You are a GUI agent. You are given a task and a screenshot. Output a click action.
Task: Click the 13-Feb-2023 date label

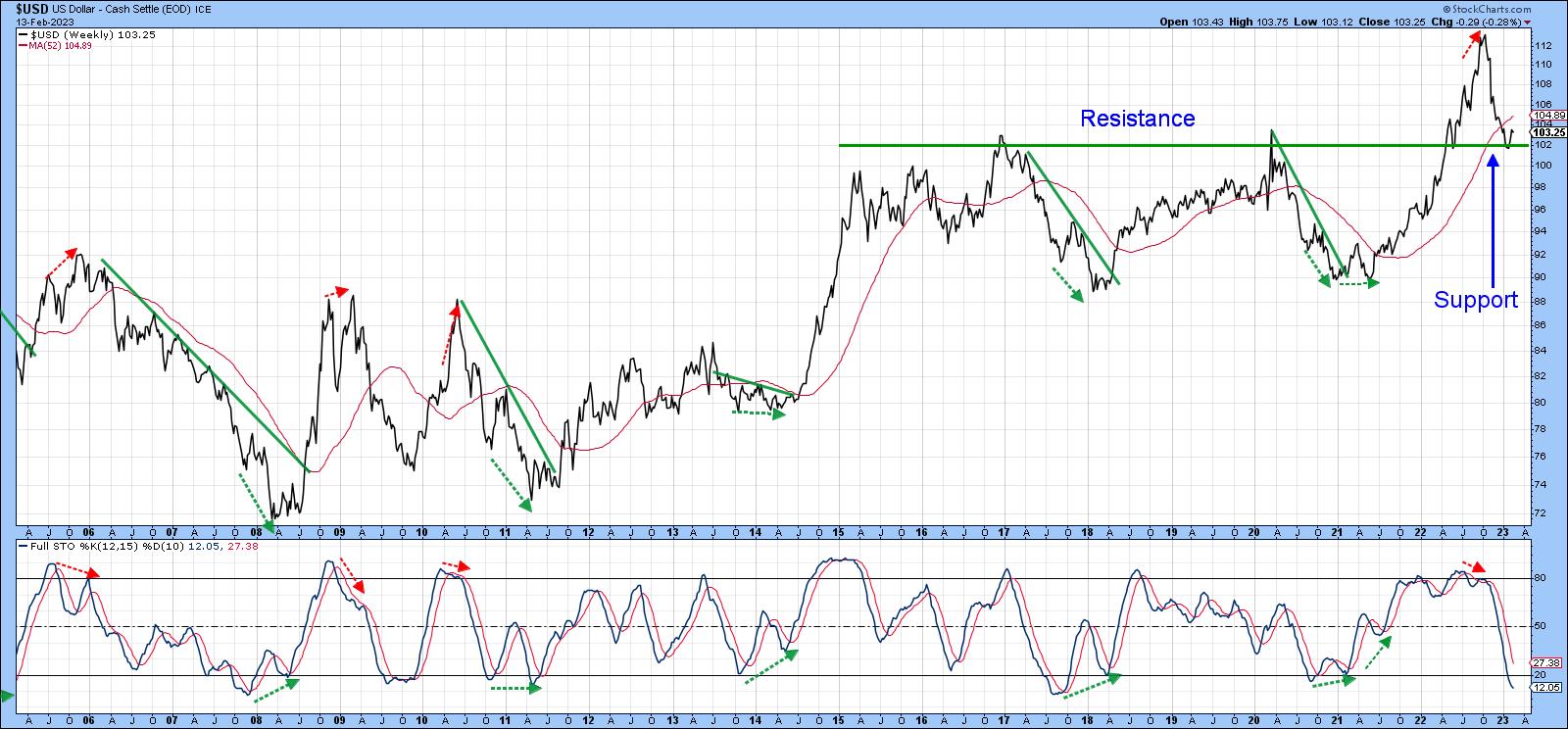click(x=40, y=21)
